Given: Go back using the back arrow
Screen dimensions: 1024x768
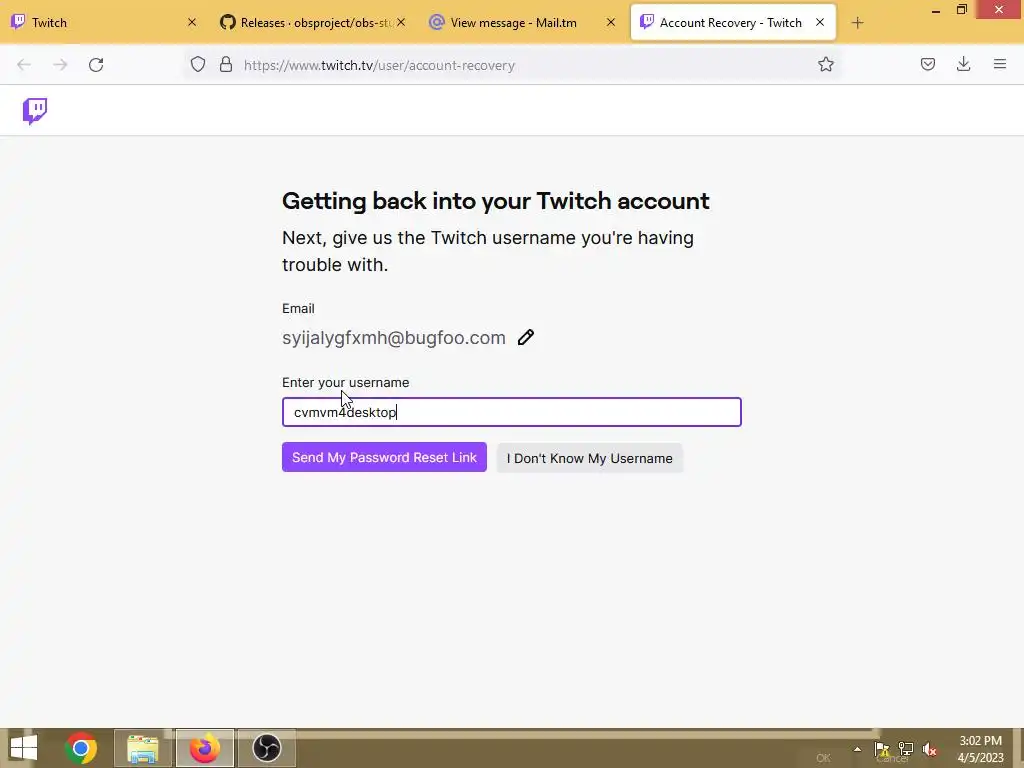Looking at the screenshot, I should point(24,65).
